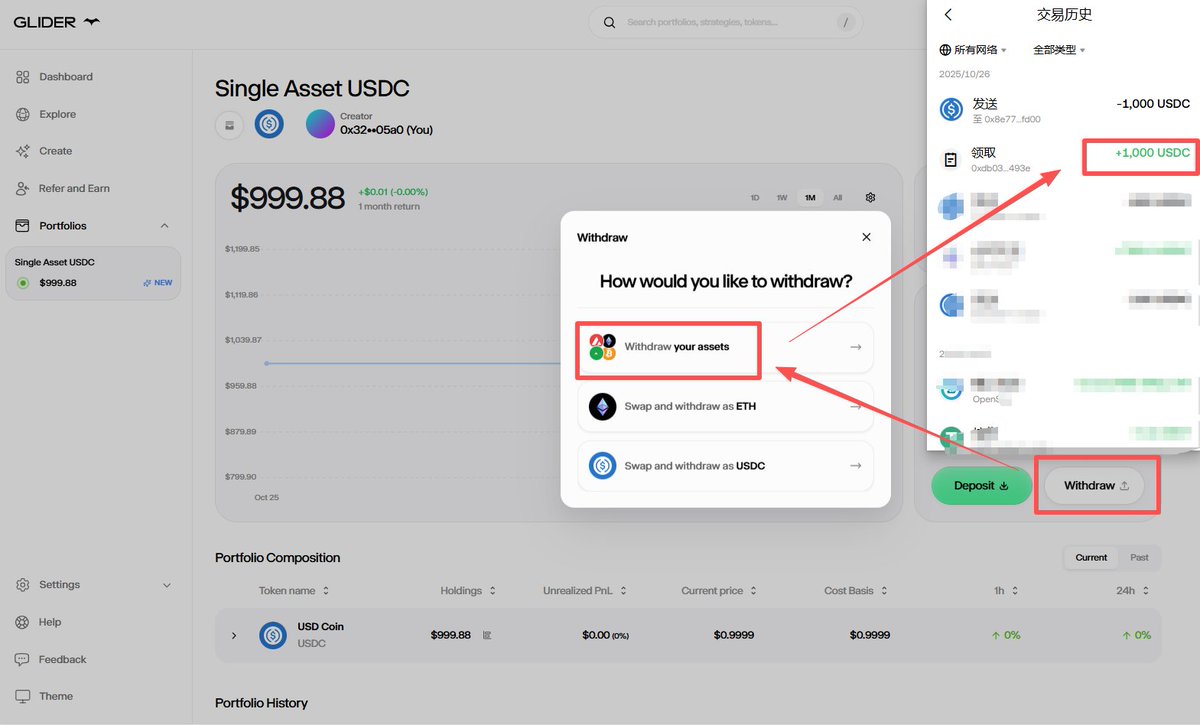1200x725 pixels.
Task: Open Create in the sidebar
Action: 44,151
